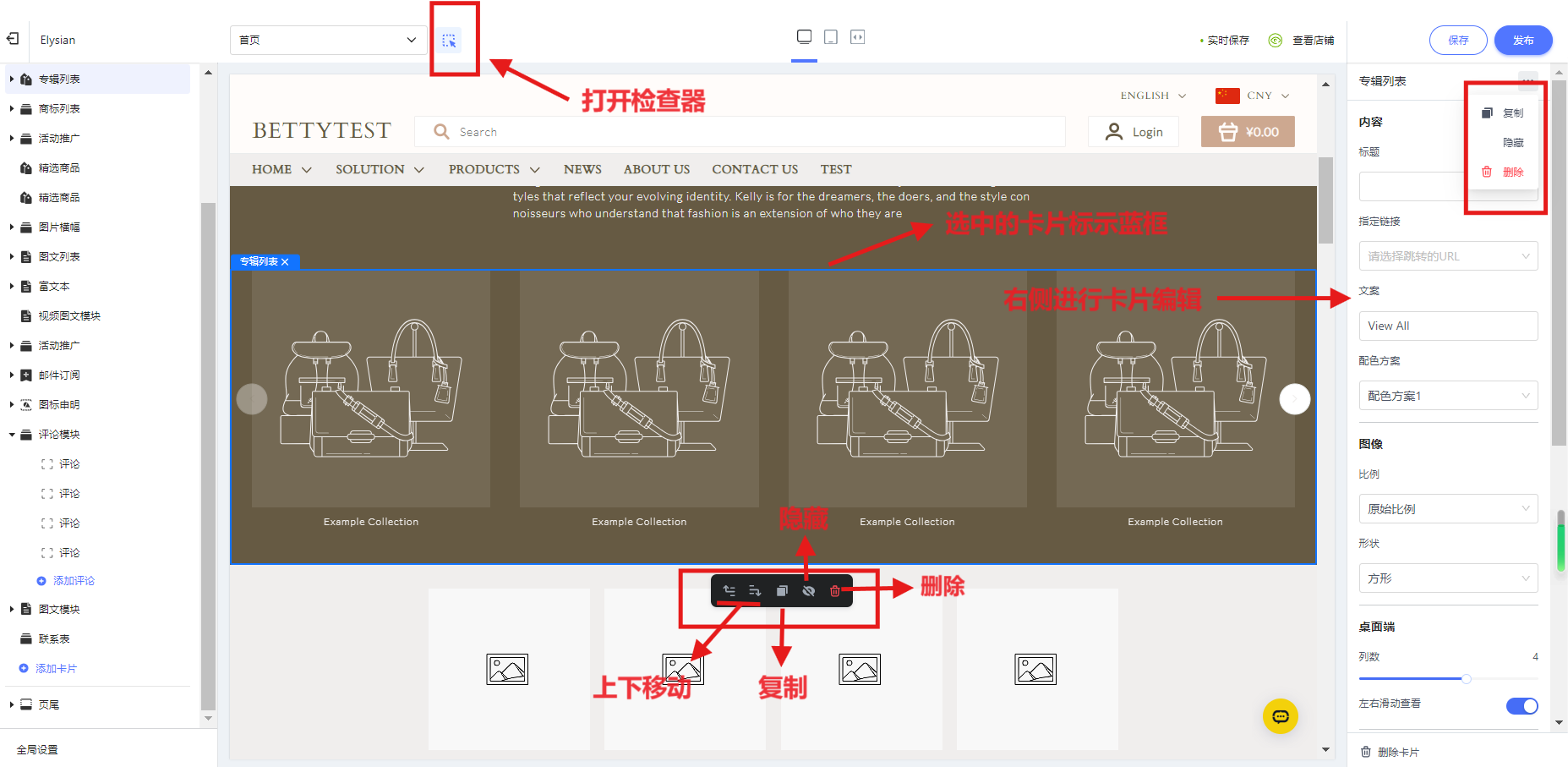Screen dimensions: 1568x767
Task: Open the inspector tool icon
Action: 449,41
